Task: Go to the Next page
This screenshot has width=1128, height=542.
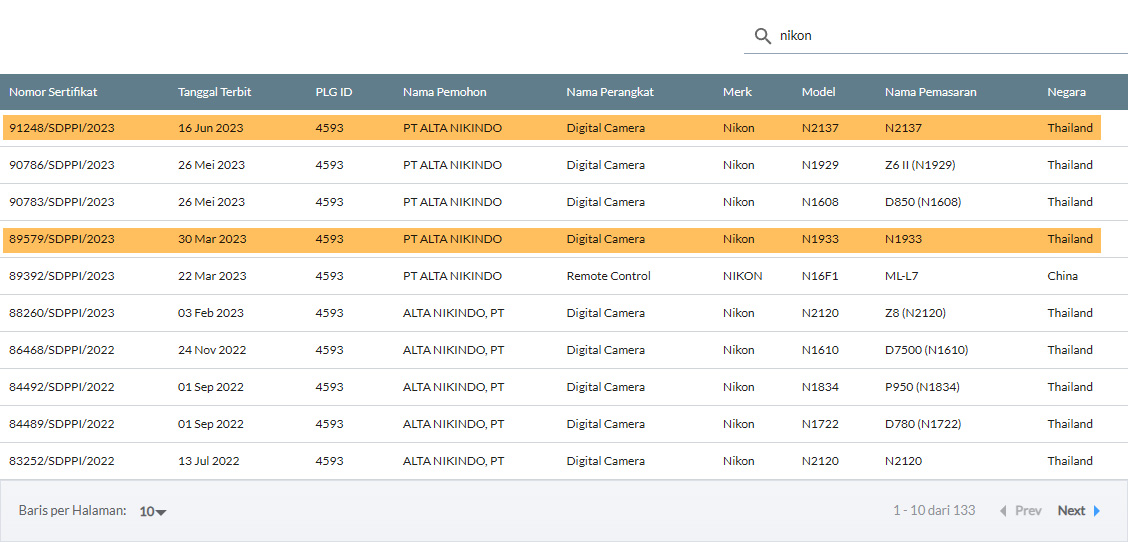Action: point(1071,511)
